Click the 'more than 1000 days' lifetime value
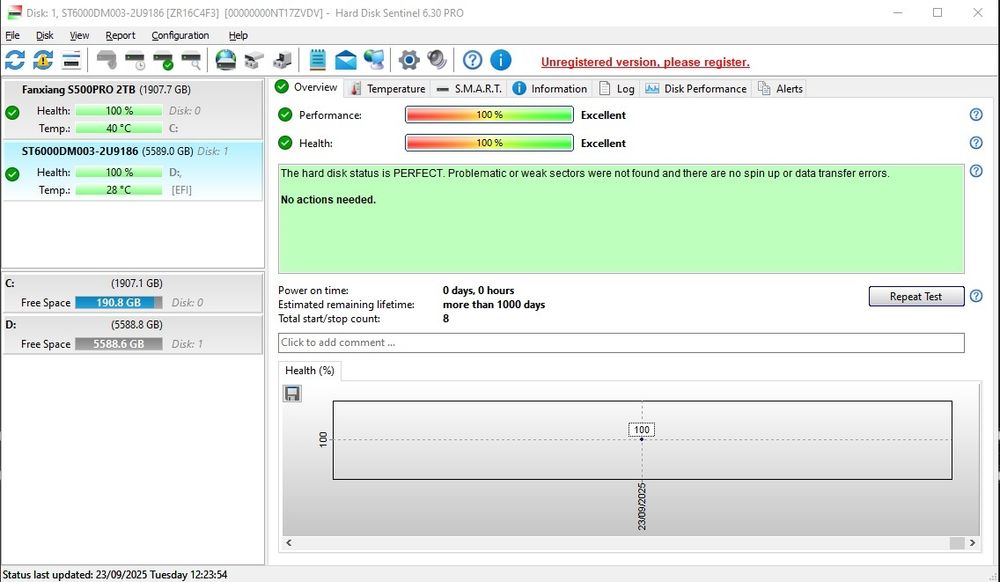This screenshot has height=582, width=1000. 494,305
